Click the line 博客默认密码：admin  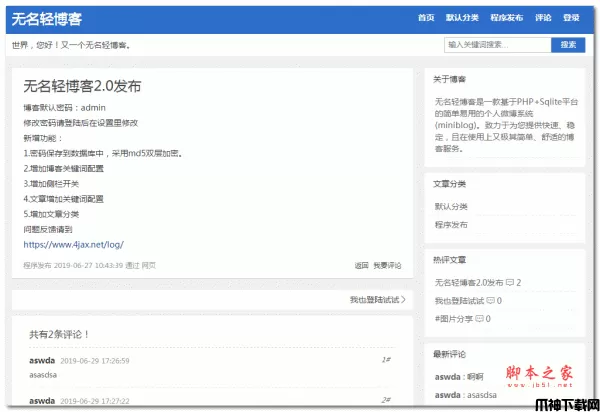coord(64,108)
